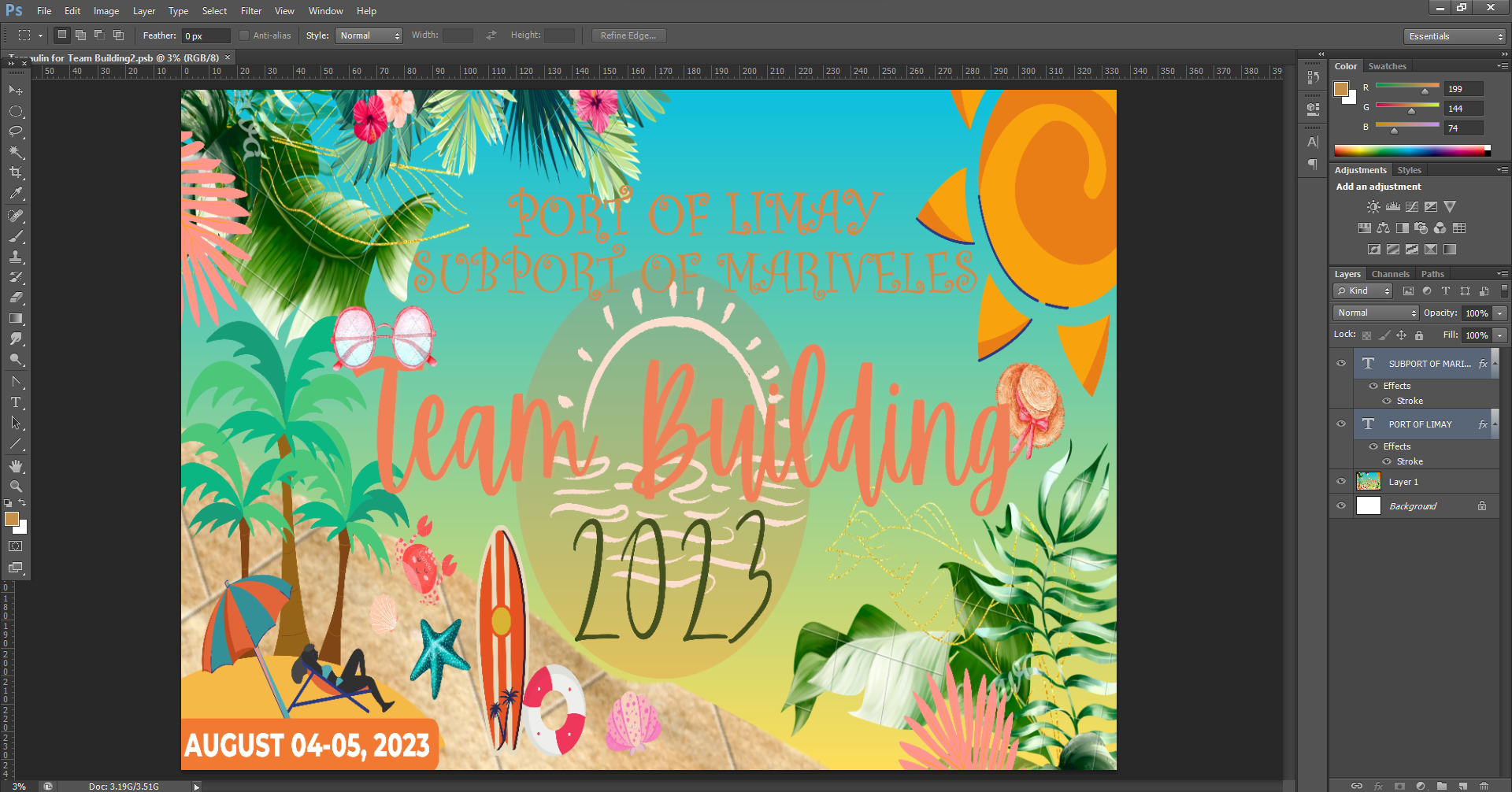The width and height of the screenshot is (1512, 792).
Task: Select the Eyedropper tool
Action: pyautogui.click(x=16, y=193)
